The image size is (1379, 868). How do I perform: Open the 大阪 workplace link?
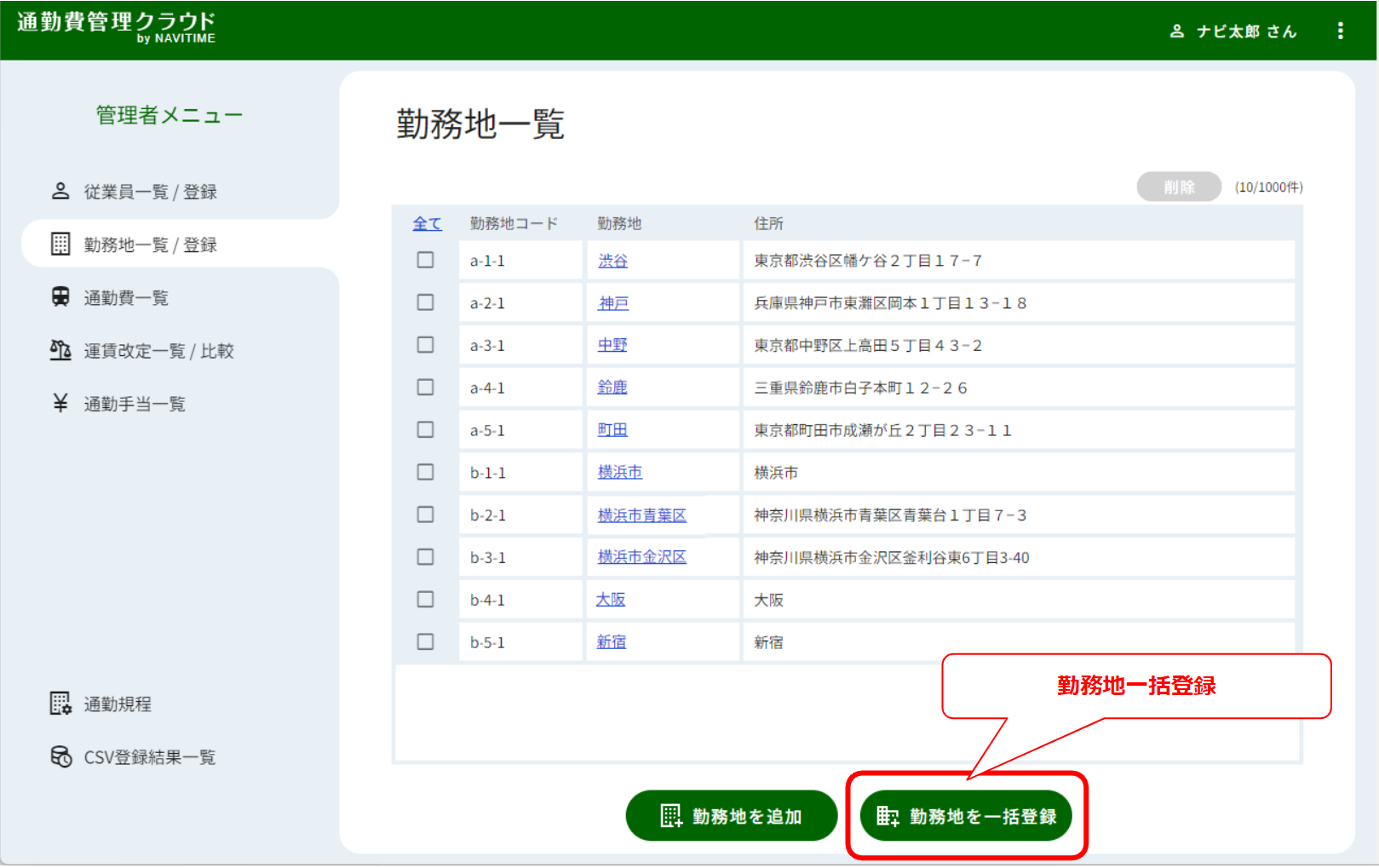611,600
